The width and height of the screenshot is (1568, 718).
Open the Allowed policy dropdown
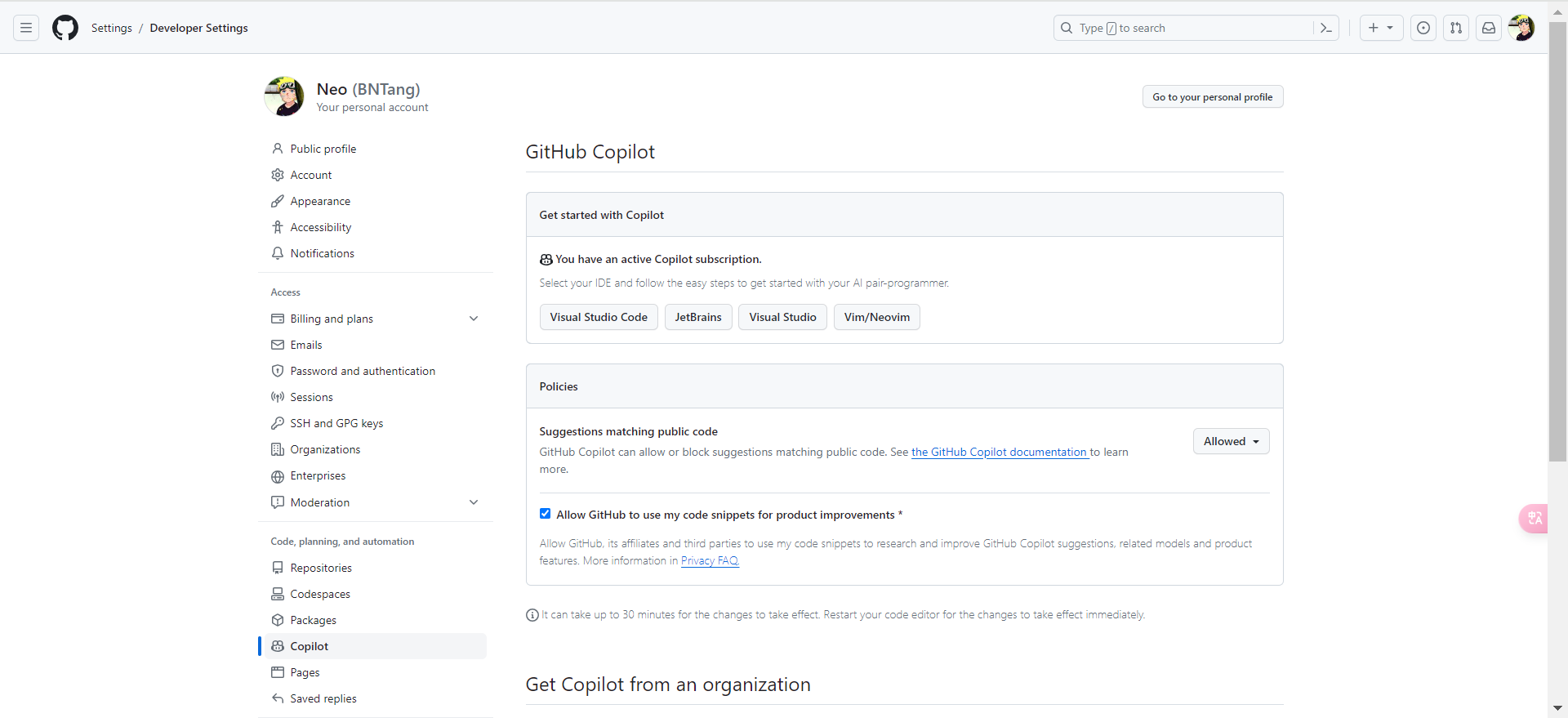[x=1231, y=441]
